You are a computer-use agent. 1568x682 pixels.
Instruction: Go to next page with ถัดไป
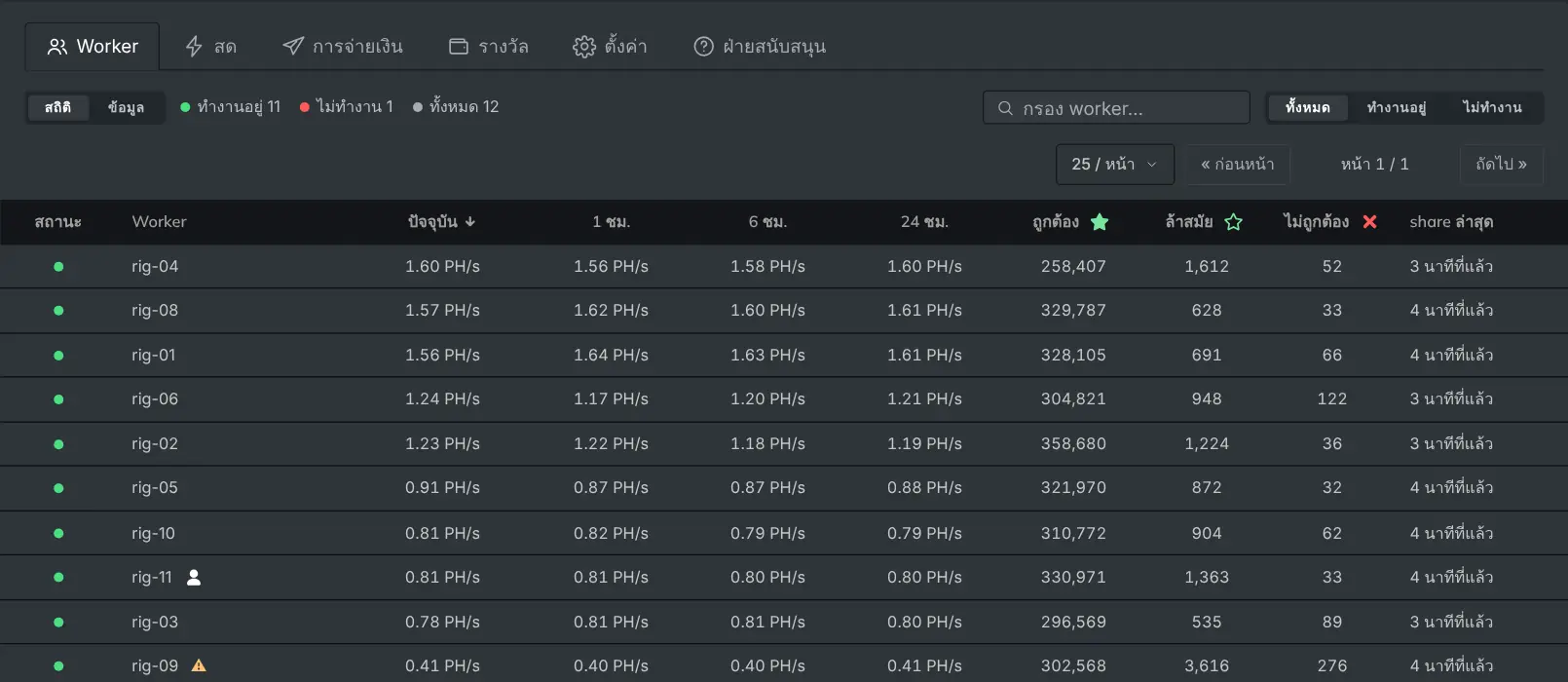point(1502,165)
